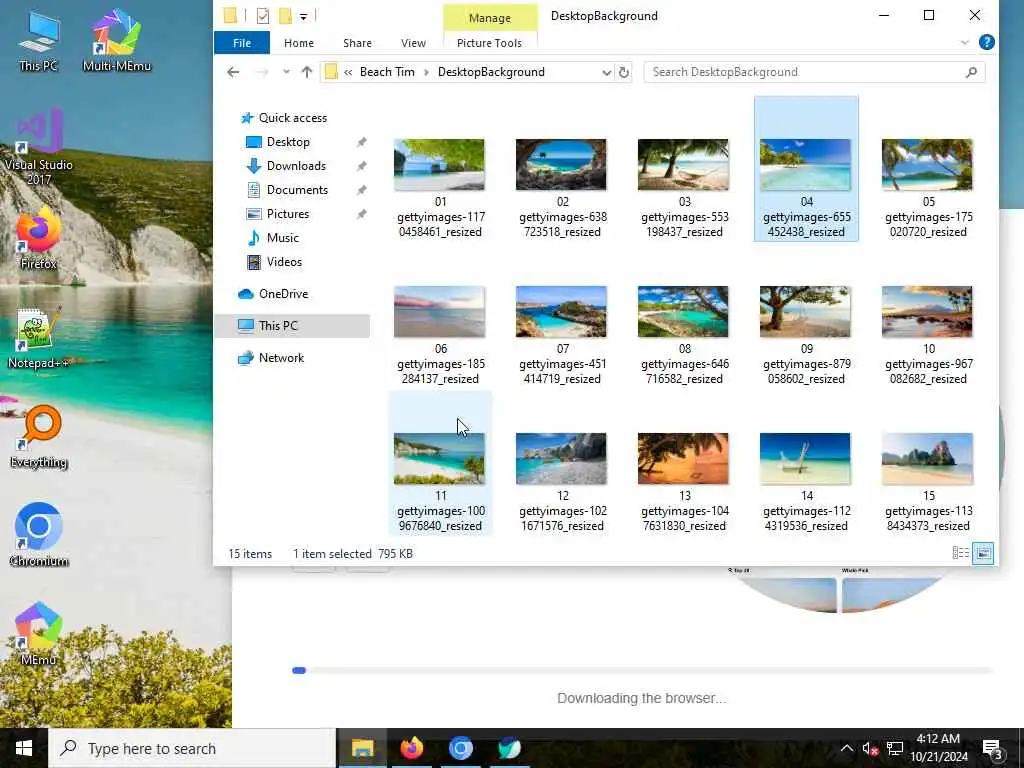Open Multi-MEmu desktop shortcut
The image size is (1024, 768).
coord(117,40)
